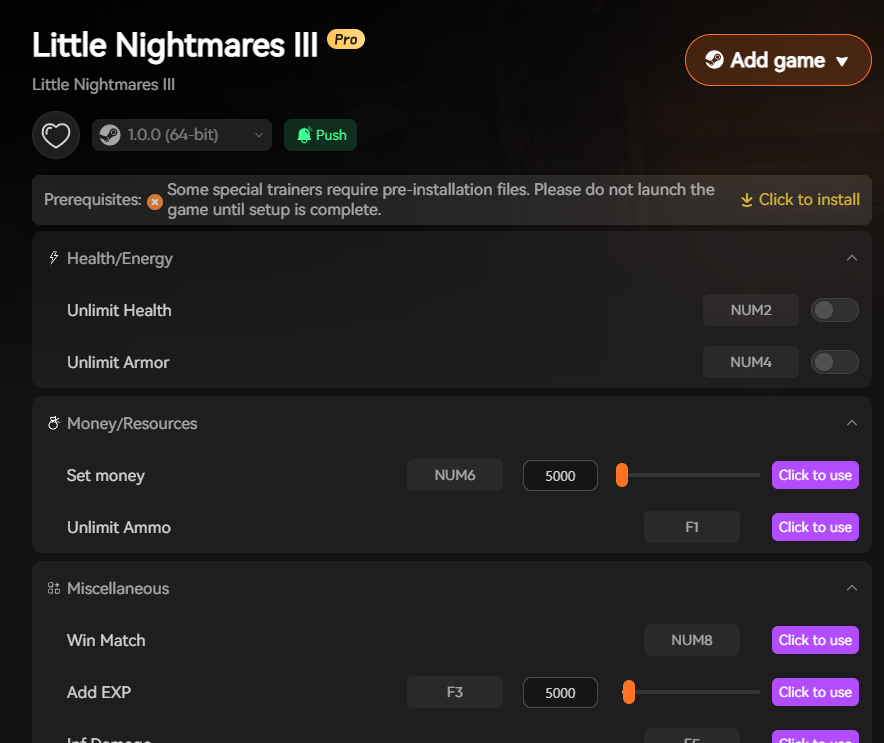This screenshot has height=743, width=884.
Task: Collapse the Money/Resources section chevron
Action: click(852, 423)
